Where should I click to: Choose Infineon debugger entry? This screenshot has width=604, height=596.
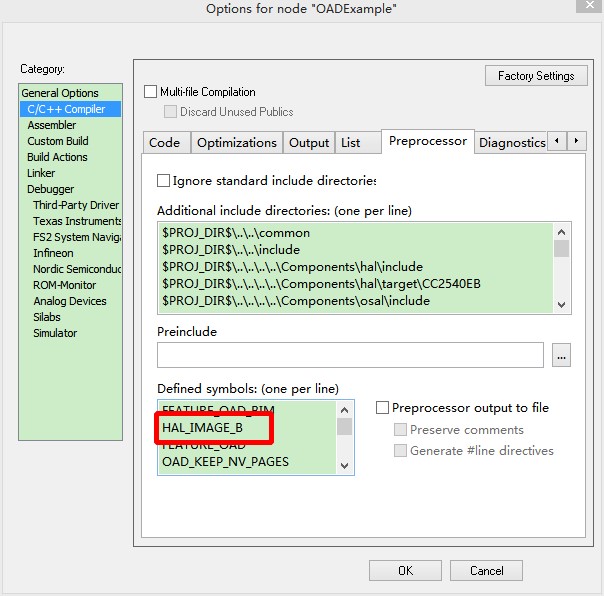(x=53, y=253)
